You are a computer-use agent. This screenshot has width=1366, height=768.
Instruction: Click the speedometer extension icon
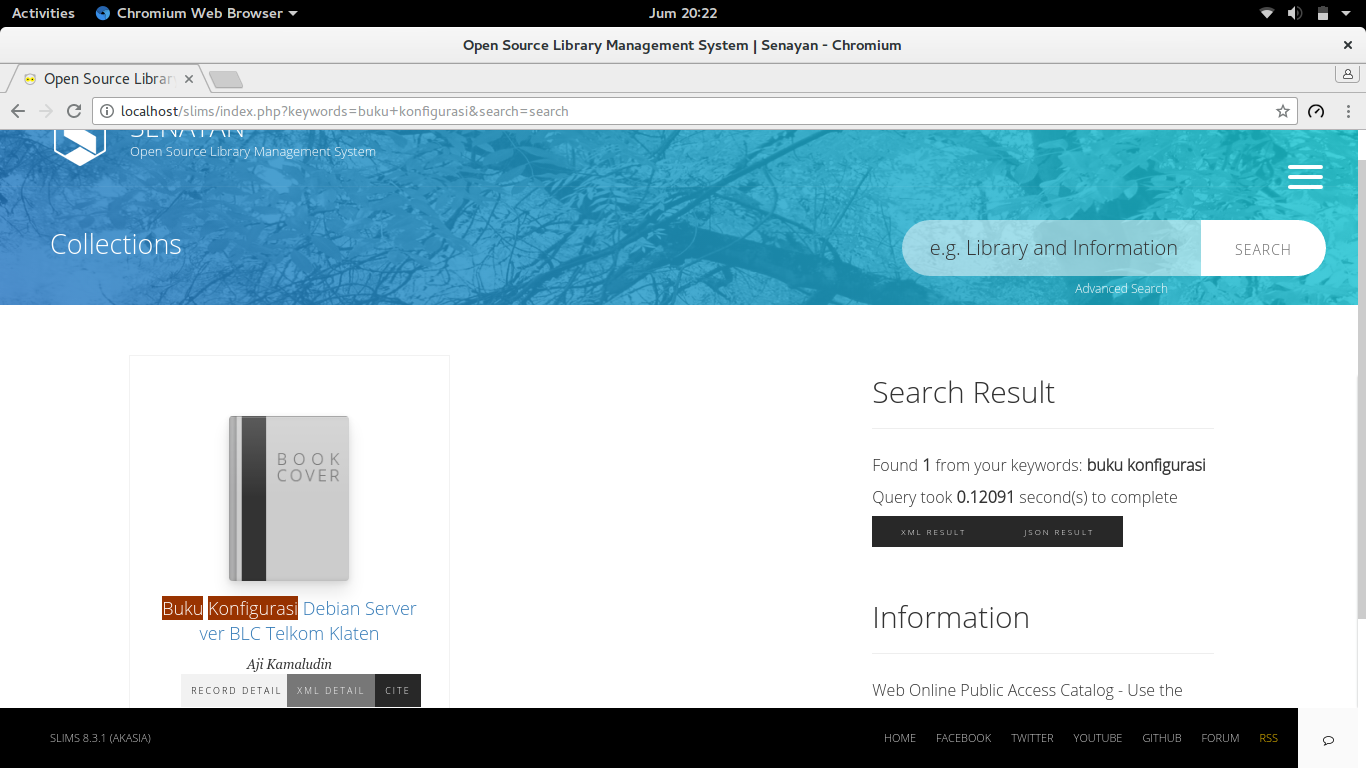click(x=1316, y=111)
